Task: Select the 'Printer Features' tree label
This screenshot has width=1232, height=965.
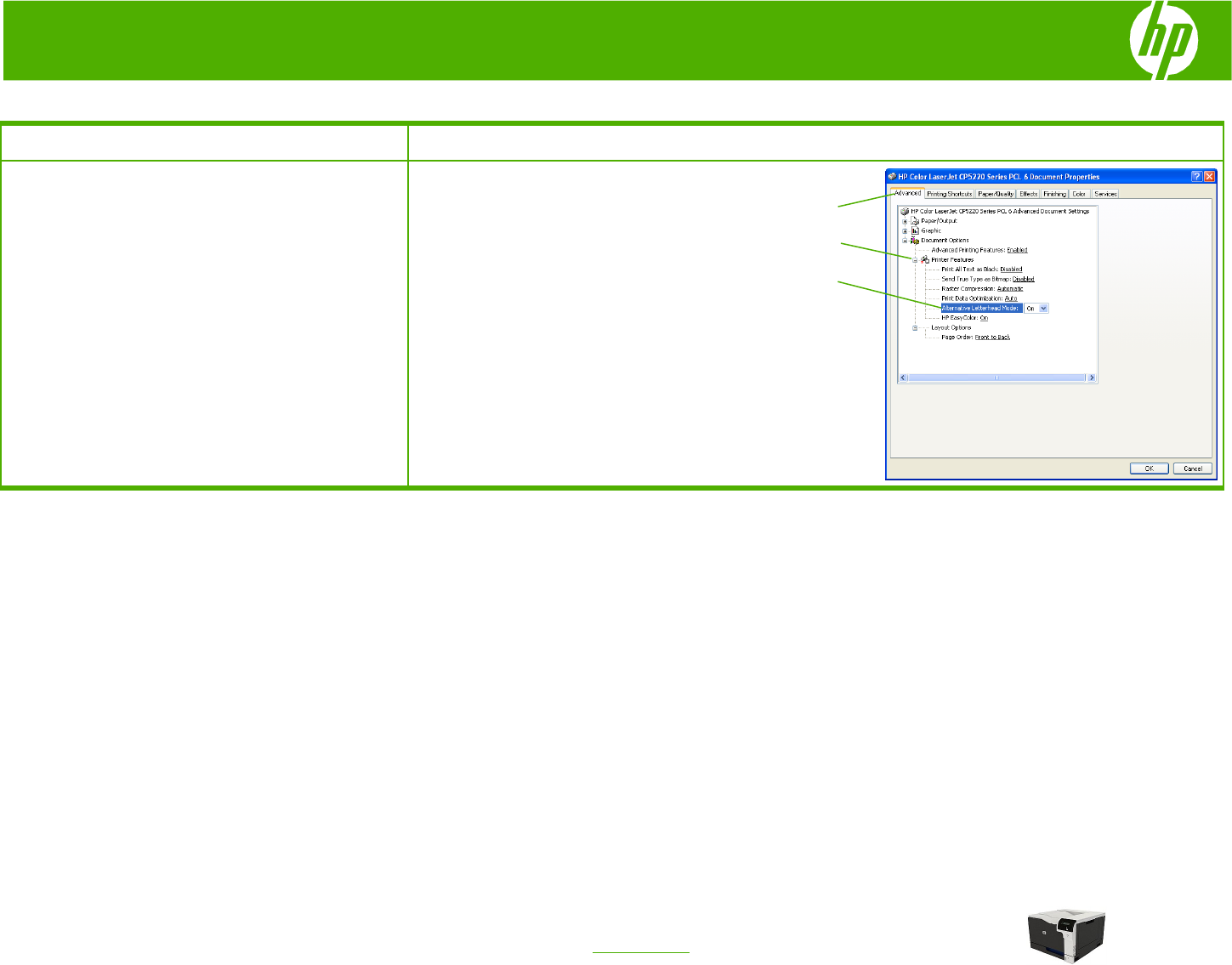Action: click(x=952, y=260)
